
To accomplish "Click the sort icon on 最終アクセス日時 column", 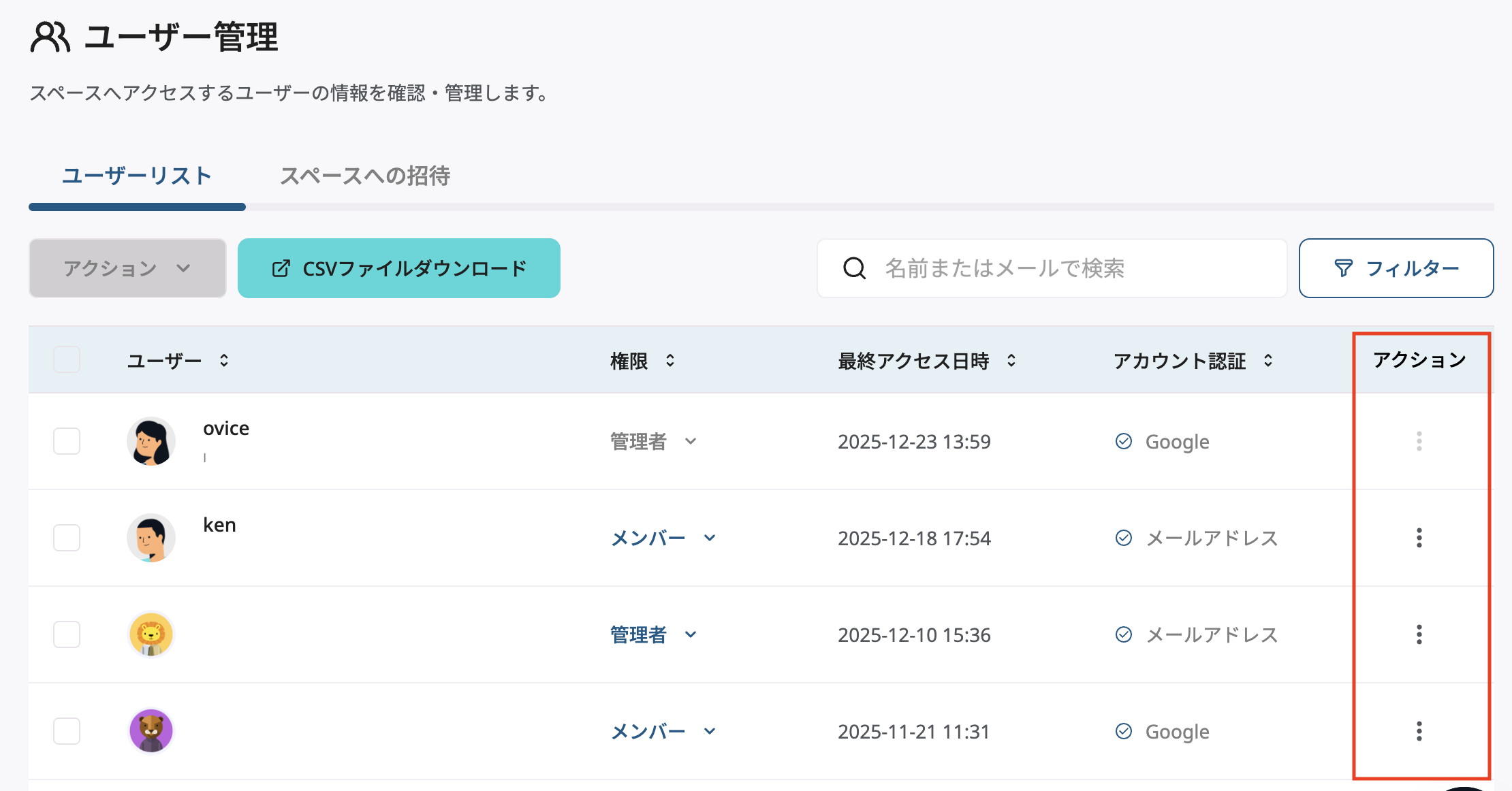I will tap(1011, 361).
